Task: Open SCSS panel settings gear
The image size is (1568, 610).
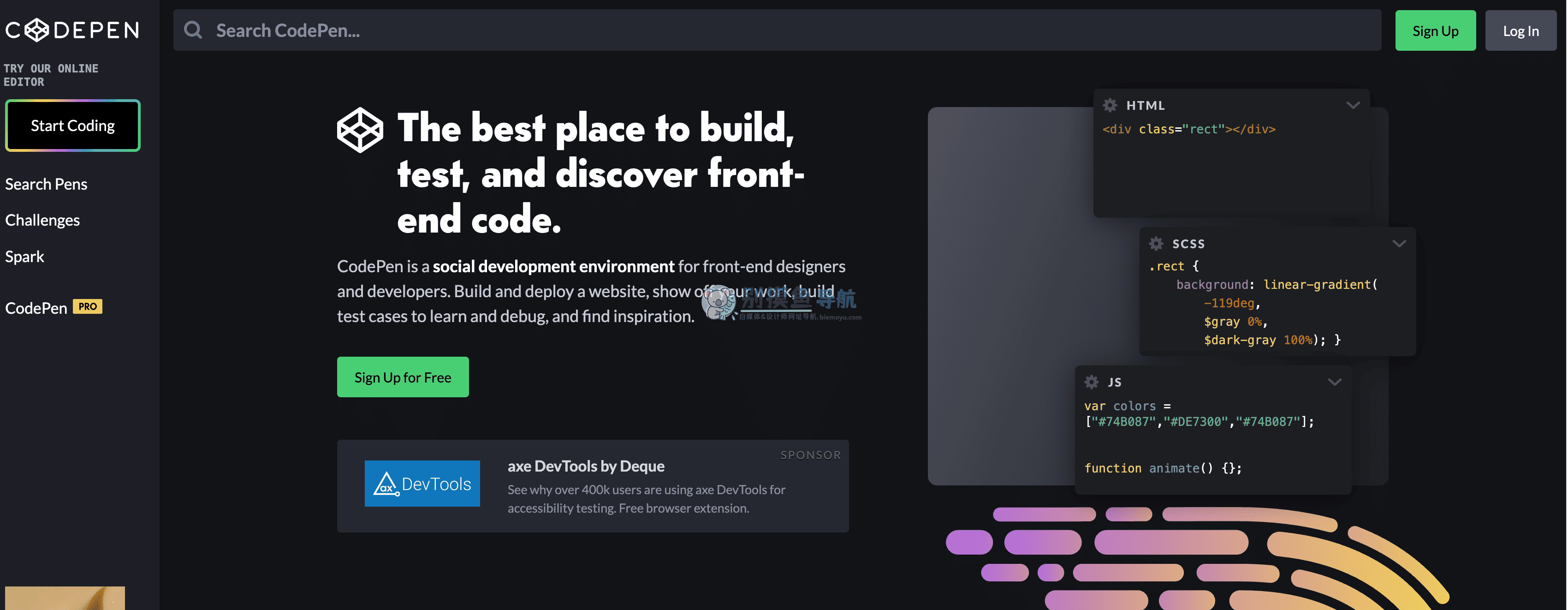Action: click(1156, 244)
